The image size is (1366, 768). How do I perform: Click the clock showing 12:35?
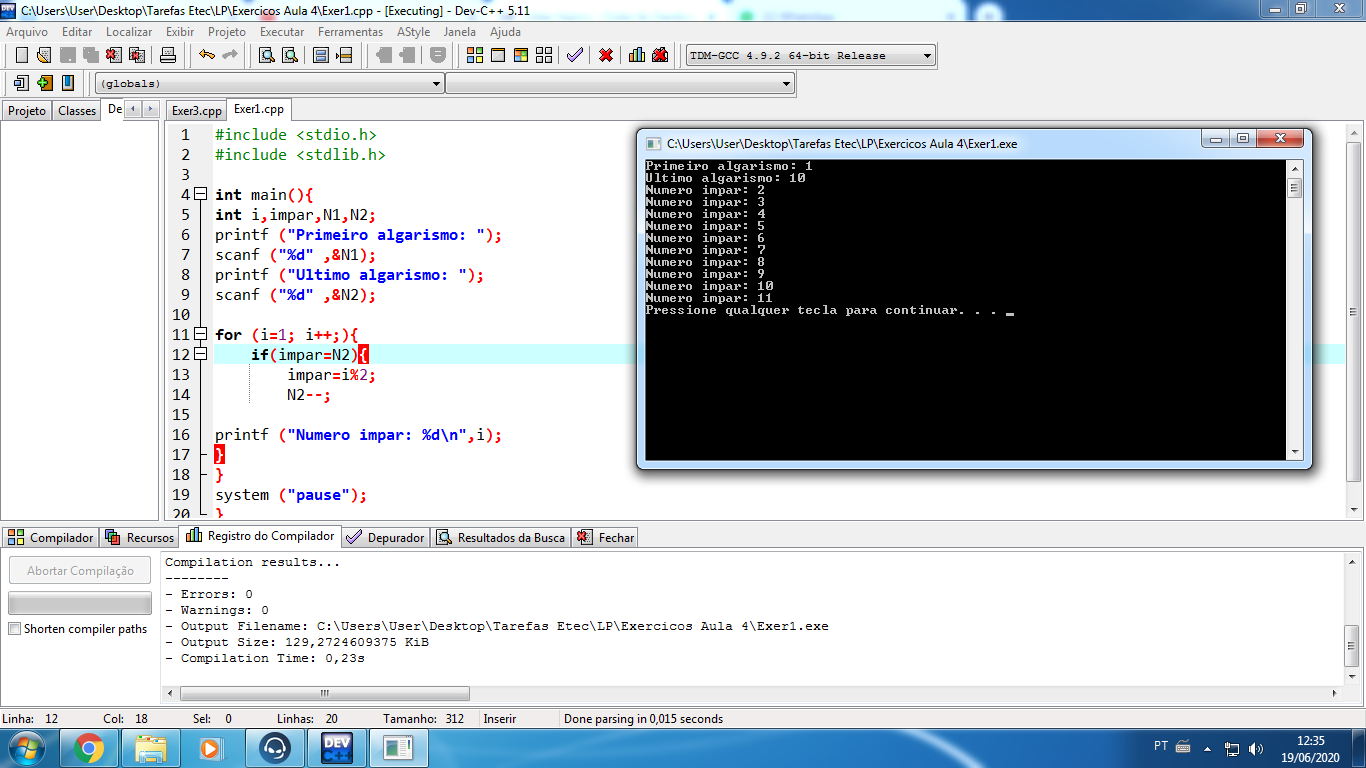tap(1310, 741)
